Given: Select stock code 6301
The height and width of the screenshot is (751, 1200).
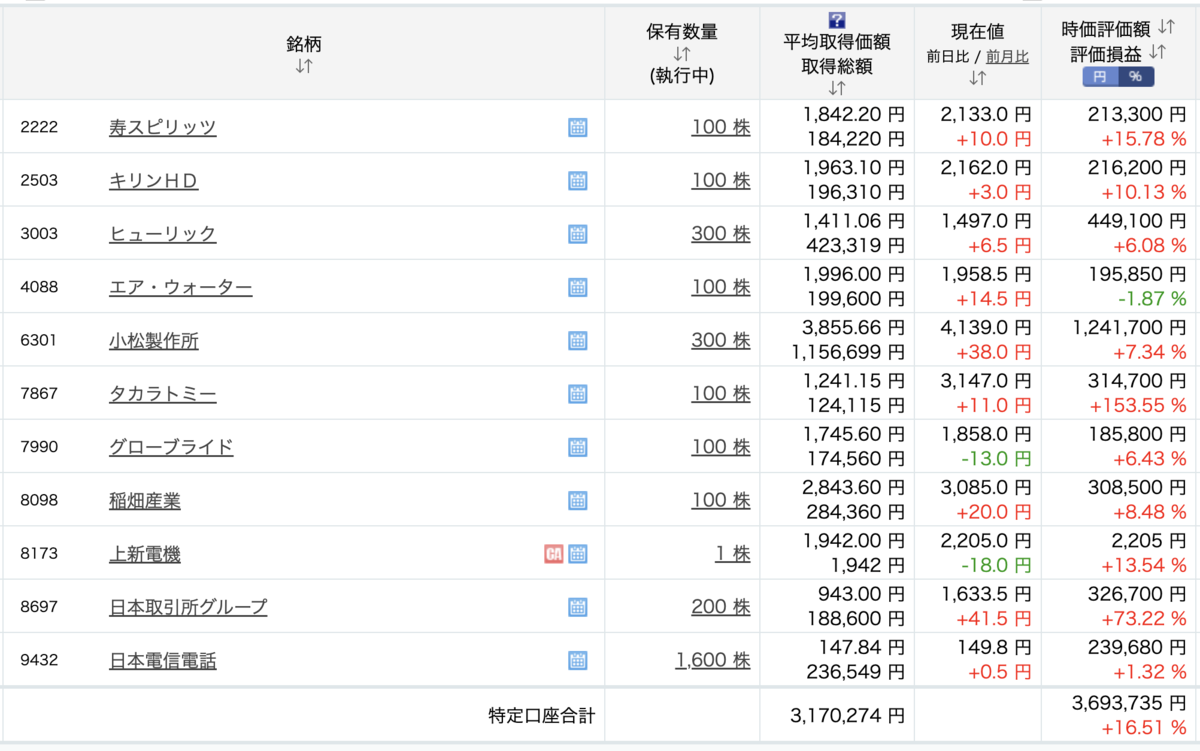Looking at the screenshot, I should 39,340.
